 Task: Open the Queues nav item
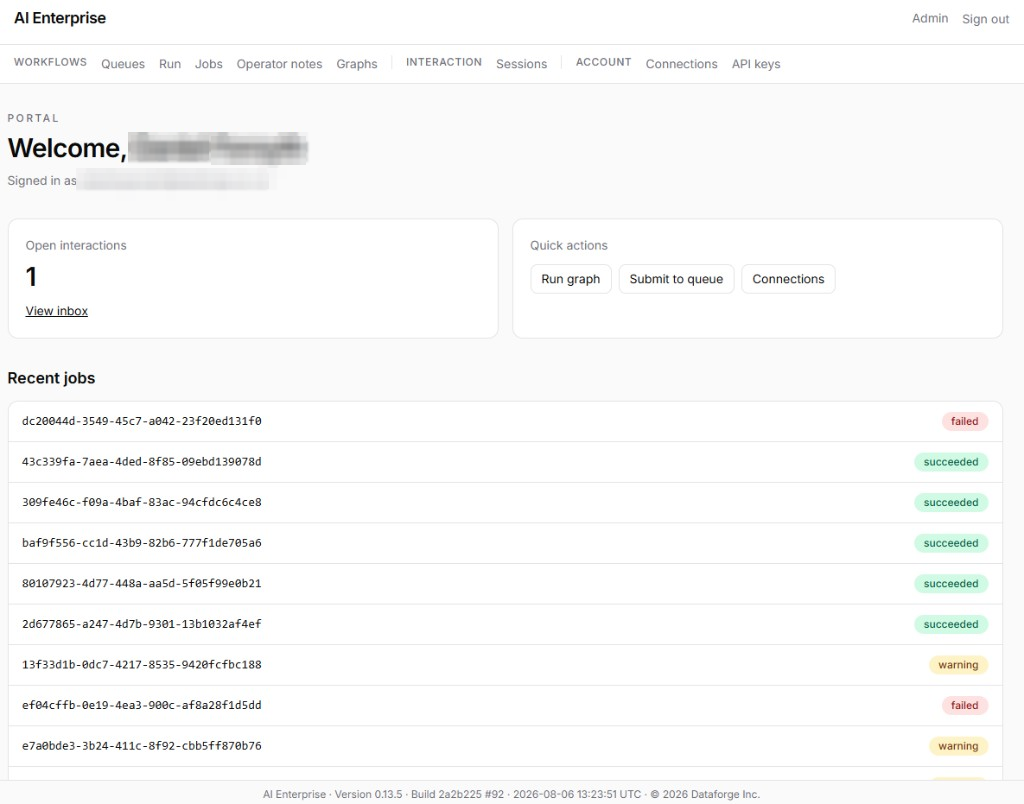(x=123, y=64)
